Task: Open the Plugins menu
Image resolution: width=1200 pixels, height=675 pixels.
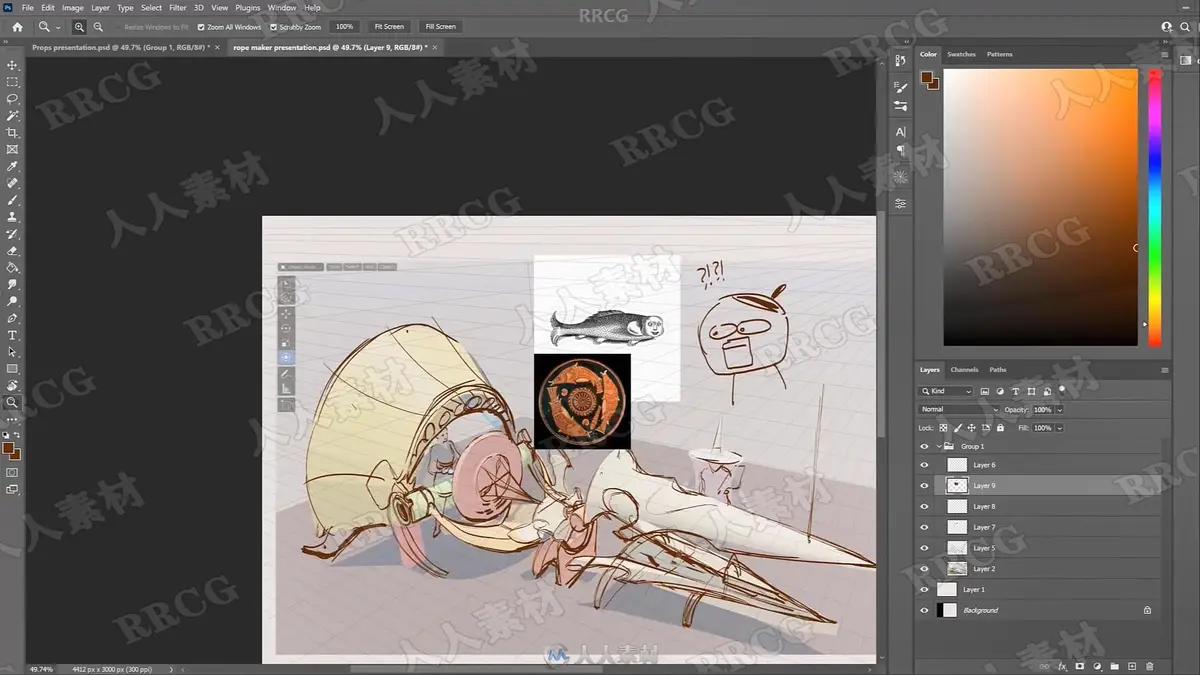Action: (x=247, y=7)
